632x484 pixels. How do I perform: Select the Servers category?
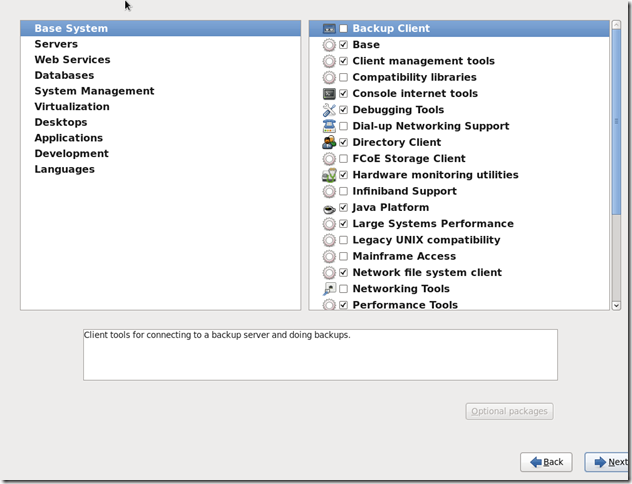click(x=160, y=44)
